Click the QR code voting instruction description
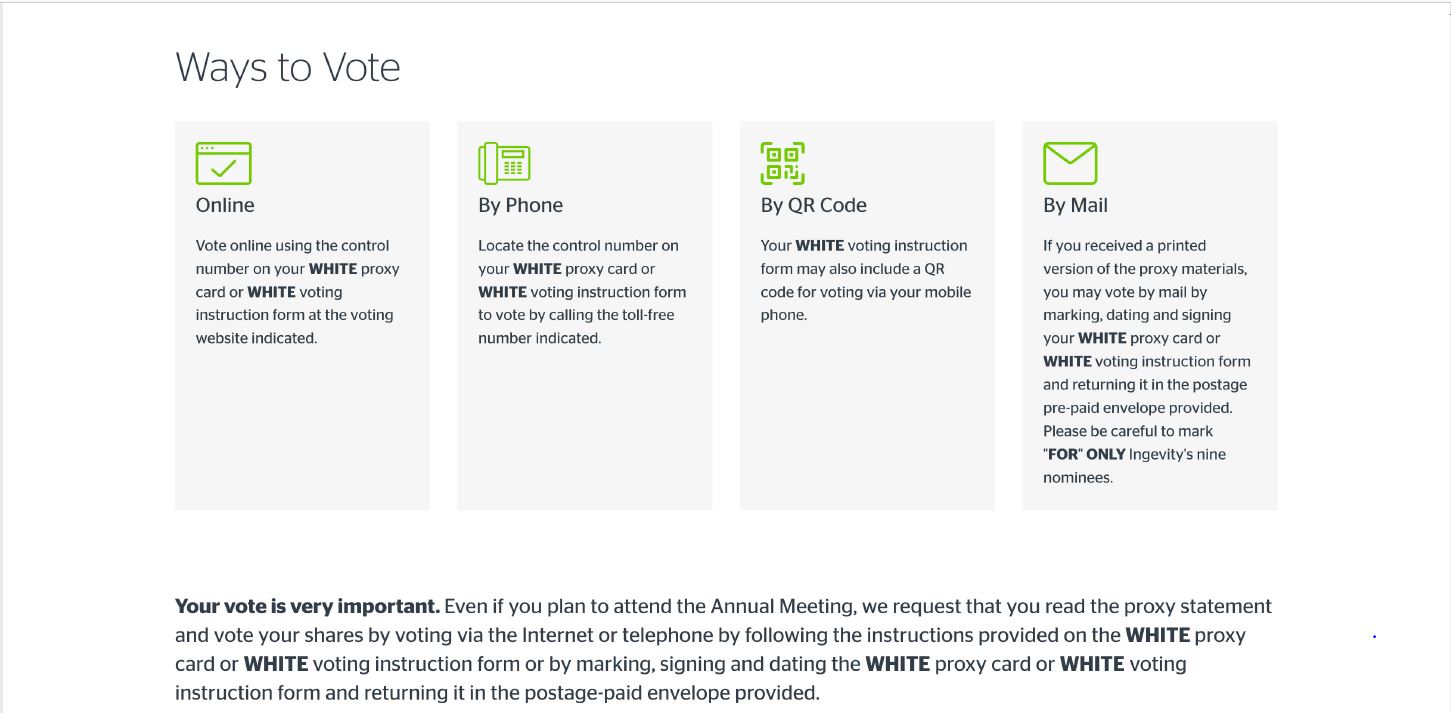This screenshot has height=713, width=1451. (864, 269)
